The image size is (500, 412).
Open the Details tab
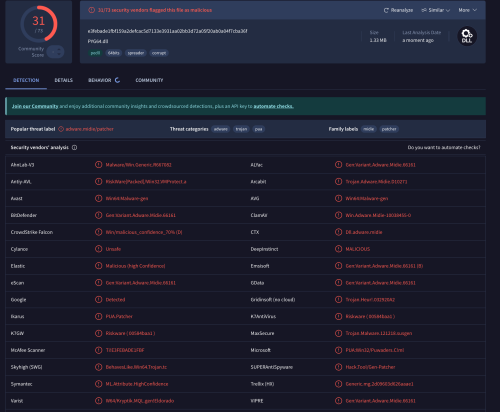64,80
